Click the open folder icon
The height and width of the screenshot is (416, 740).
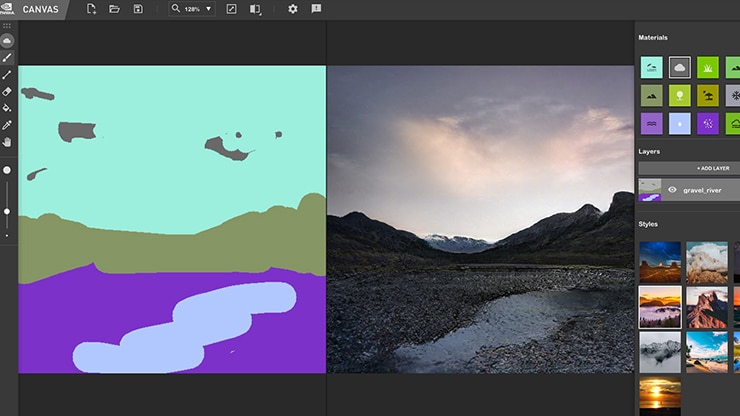(115, 9)
